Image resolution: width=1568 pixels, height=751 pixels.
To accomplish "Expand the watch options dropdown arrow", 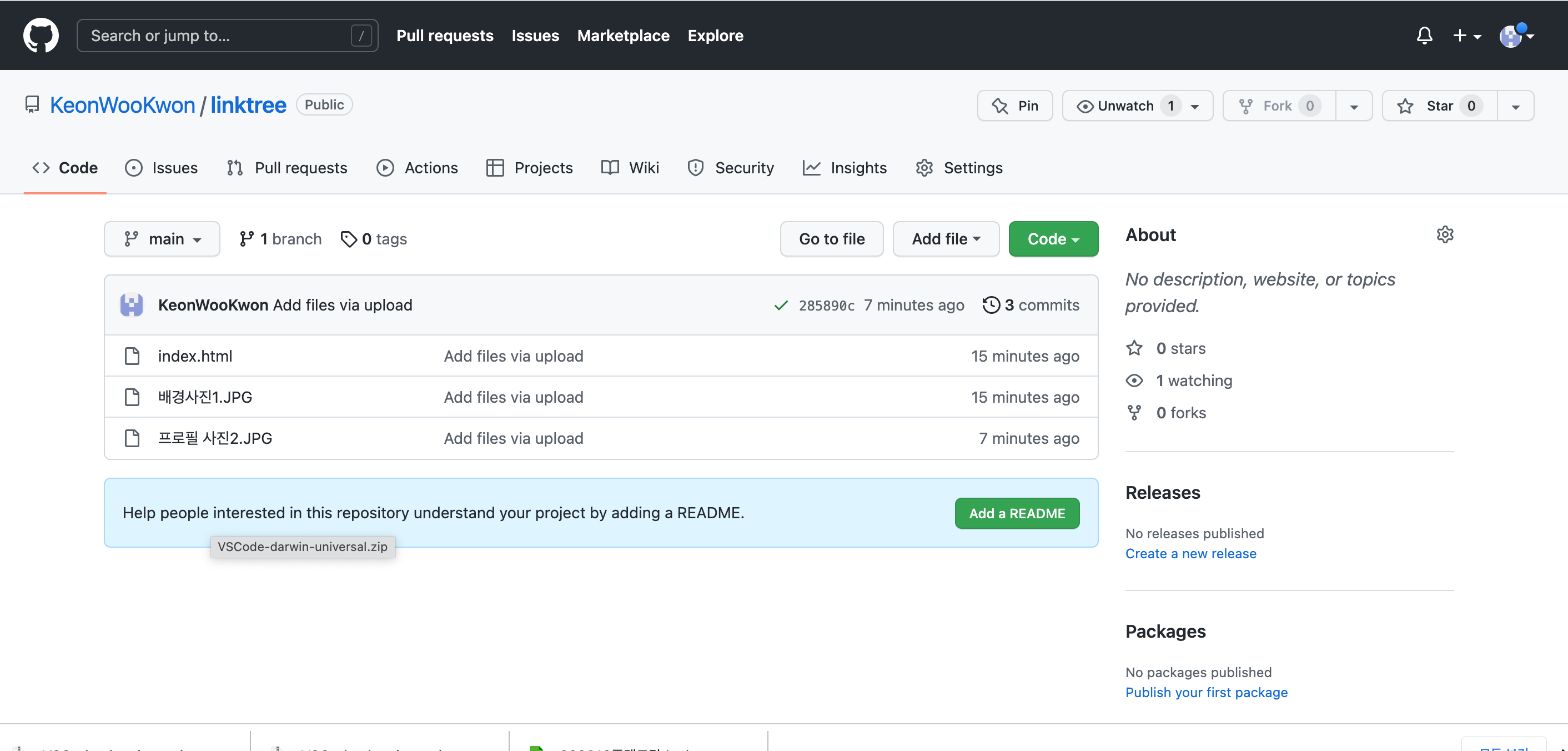I will point(1195,106).
